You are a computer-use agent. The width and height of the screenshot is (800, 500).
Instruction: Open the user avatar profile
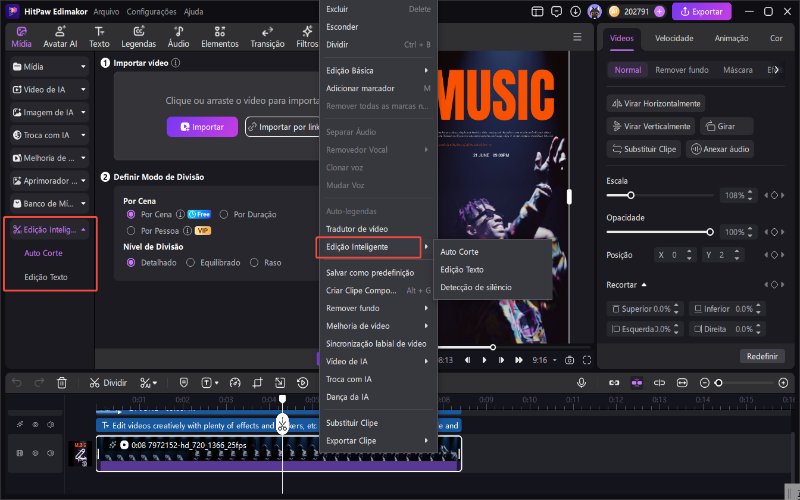pos(594,11)
